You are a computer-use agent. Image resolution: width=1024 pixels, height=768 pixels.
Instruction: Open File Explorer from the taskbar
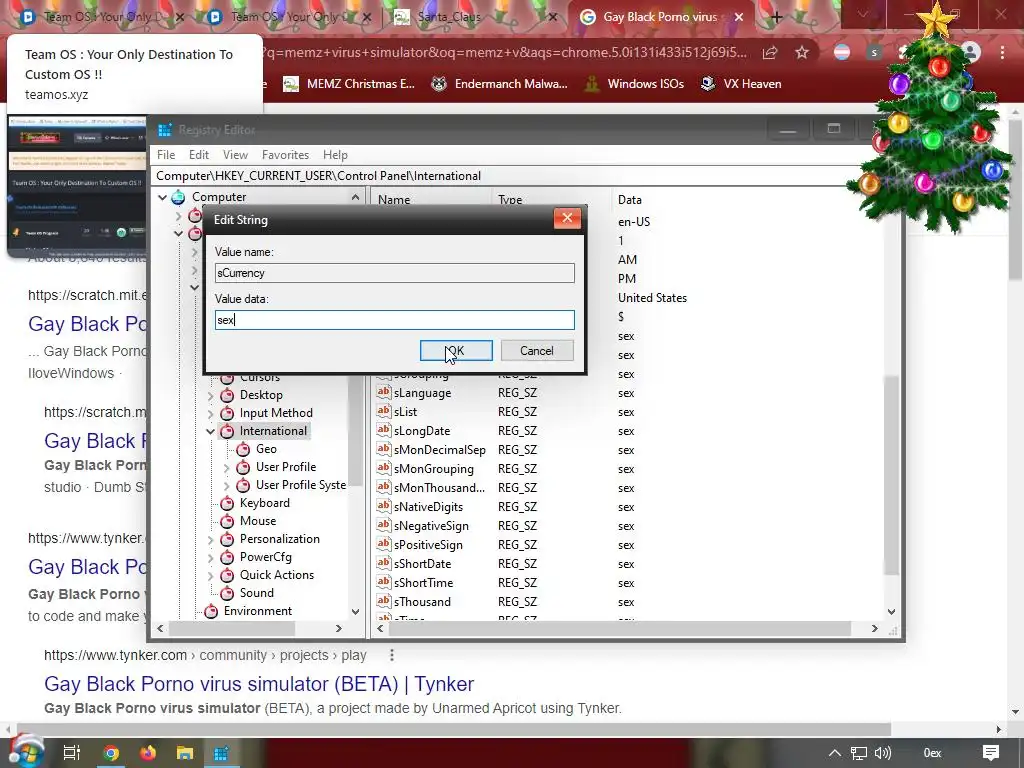185,753
